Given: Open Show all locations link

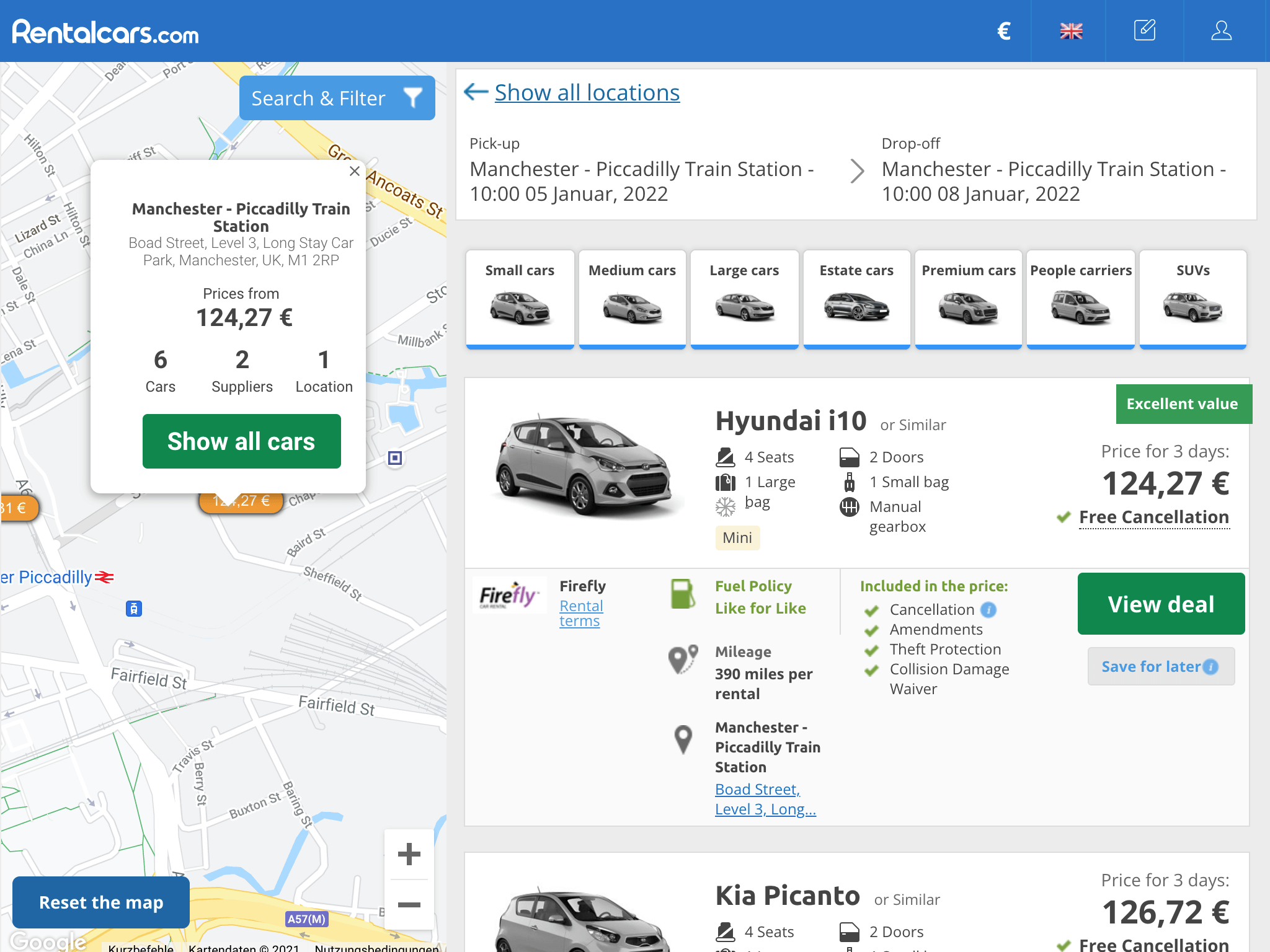Looking at the screenshot, I should (587, 92).
